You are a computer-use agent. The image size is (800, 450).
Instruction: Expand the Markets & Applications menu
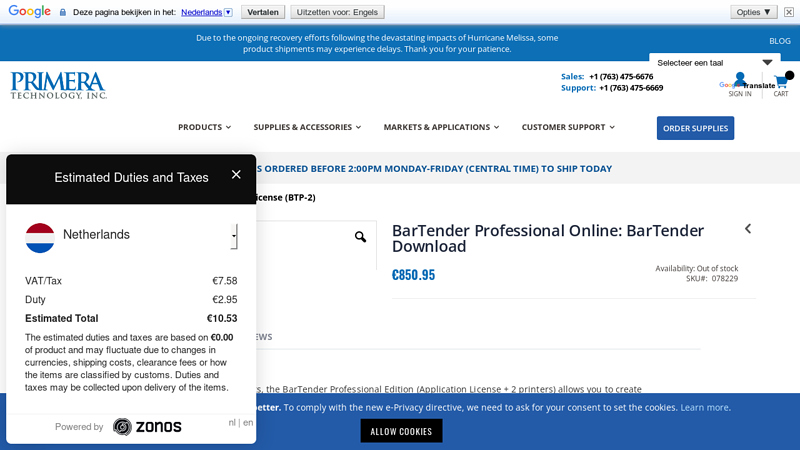(441, 127)
